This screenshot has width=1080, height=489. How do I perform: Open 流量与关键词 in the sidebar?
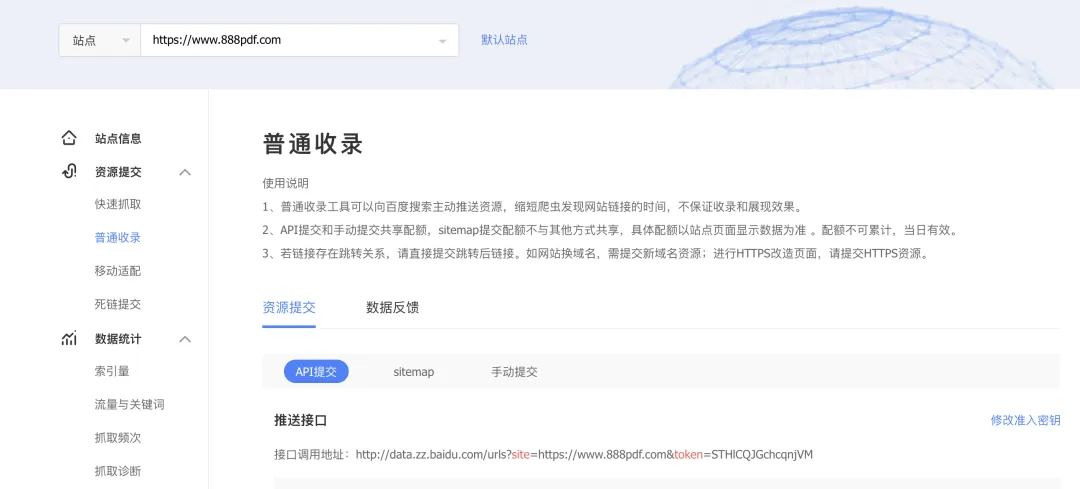tap(129, 404)
